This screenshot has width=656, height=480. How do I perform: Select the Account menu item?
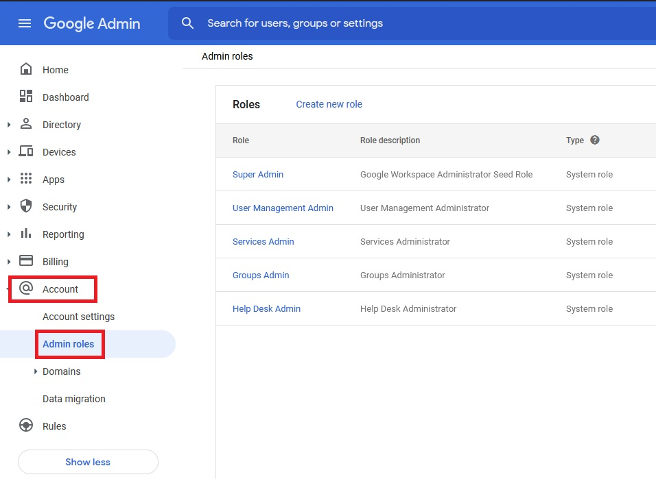point(60,289)
